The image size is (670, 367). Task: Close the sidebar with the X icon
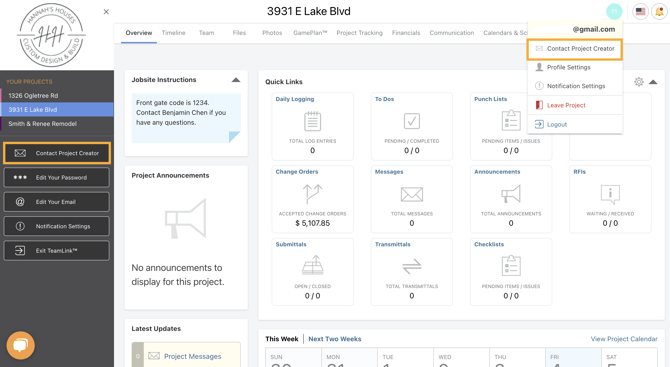click(106, 12)
